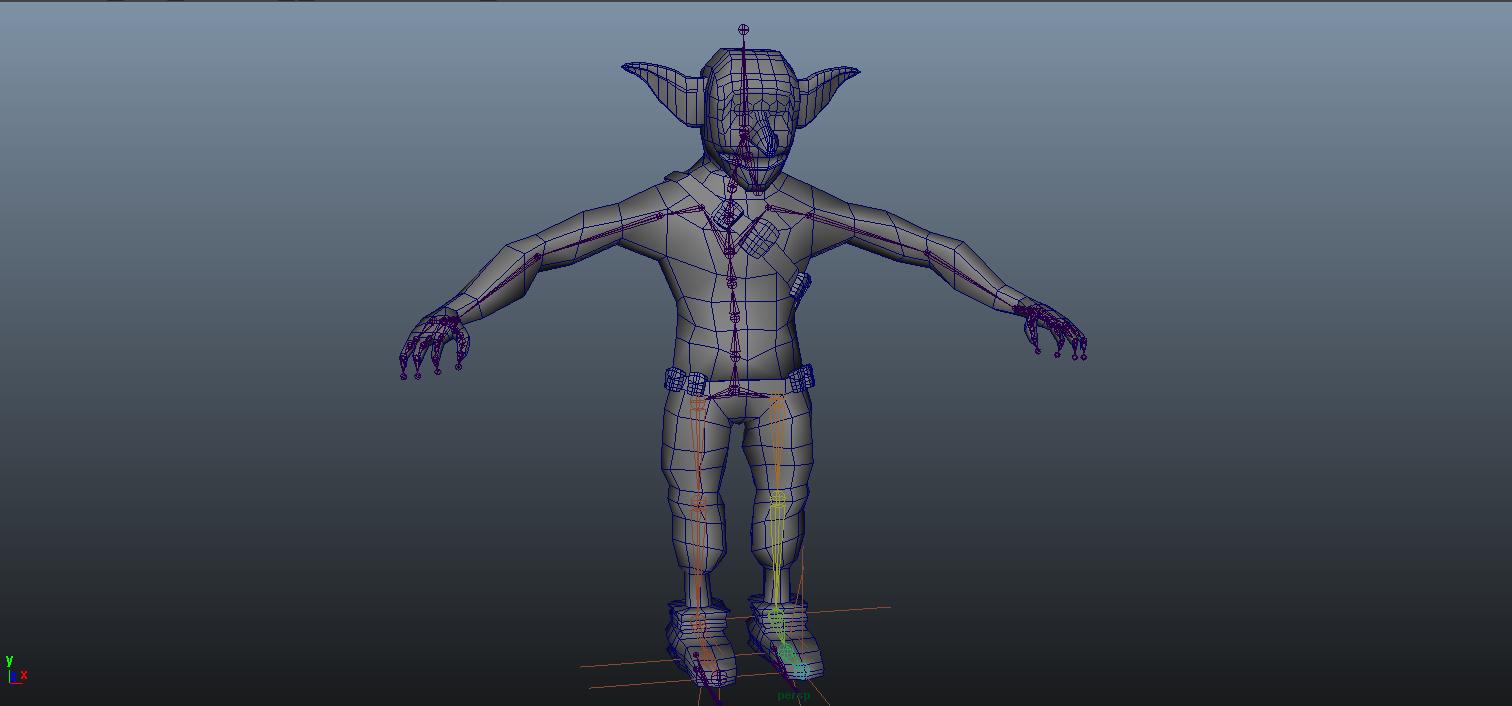
Task: Click the goblin's hand on the screen's left
Action: pyautogui.click(x=433, y=344)
